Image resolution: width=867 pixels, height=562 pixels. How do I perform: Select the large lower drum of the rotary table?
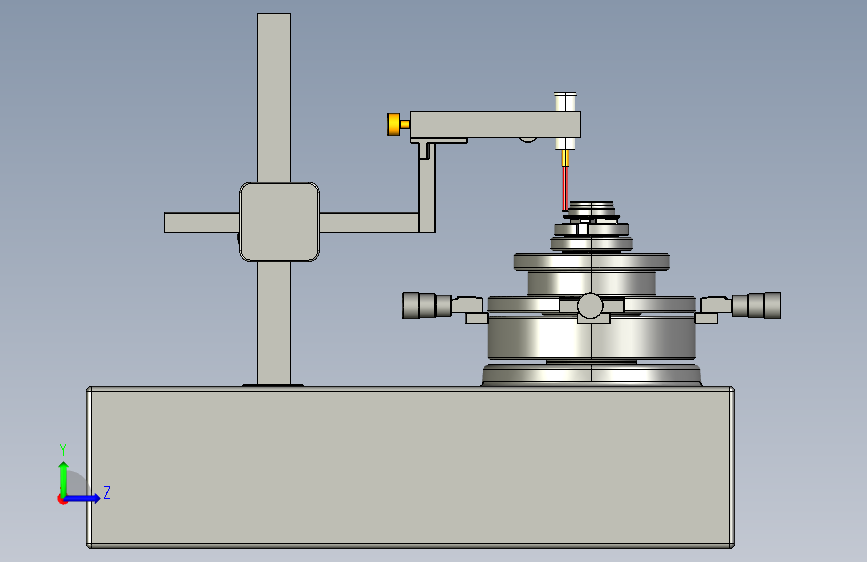pyautogui.click(x=592, y=337)
